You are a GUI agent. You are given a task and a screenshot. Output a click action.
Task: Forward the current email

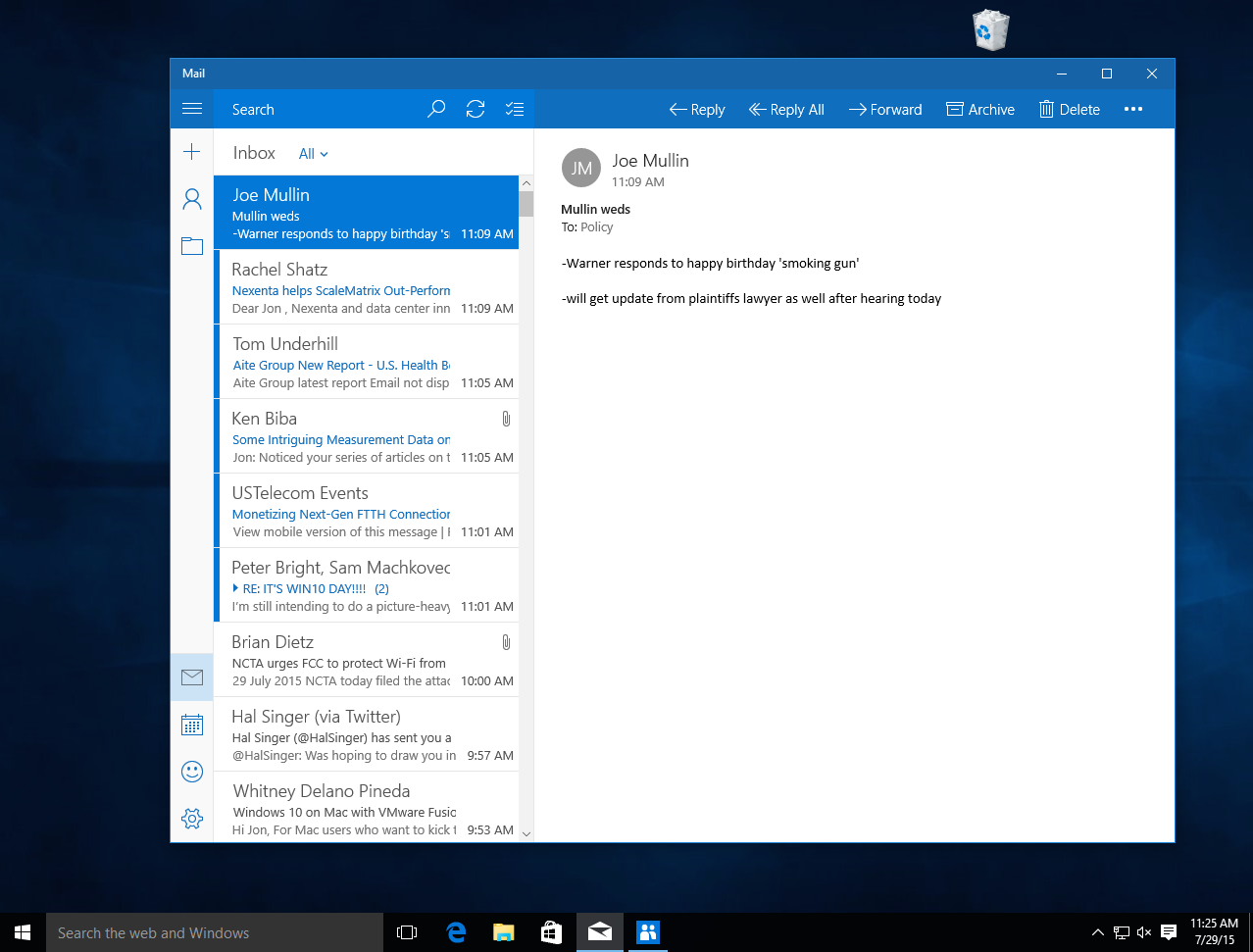click(885, 110)
